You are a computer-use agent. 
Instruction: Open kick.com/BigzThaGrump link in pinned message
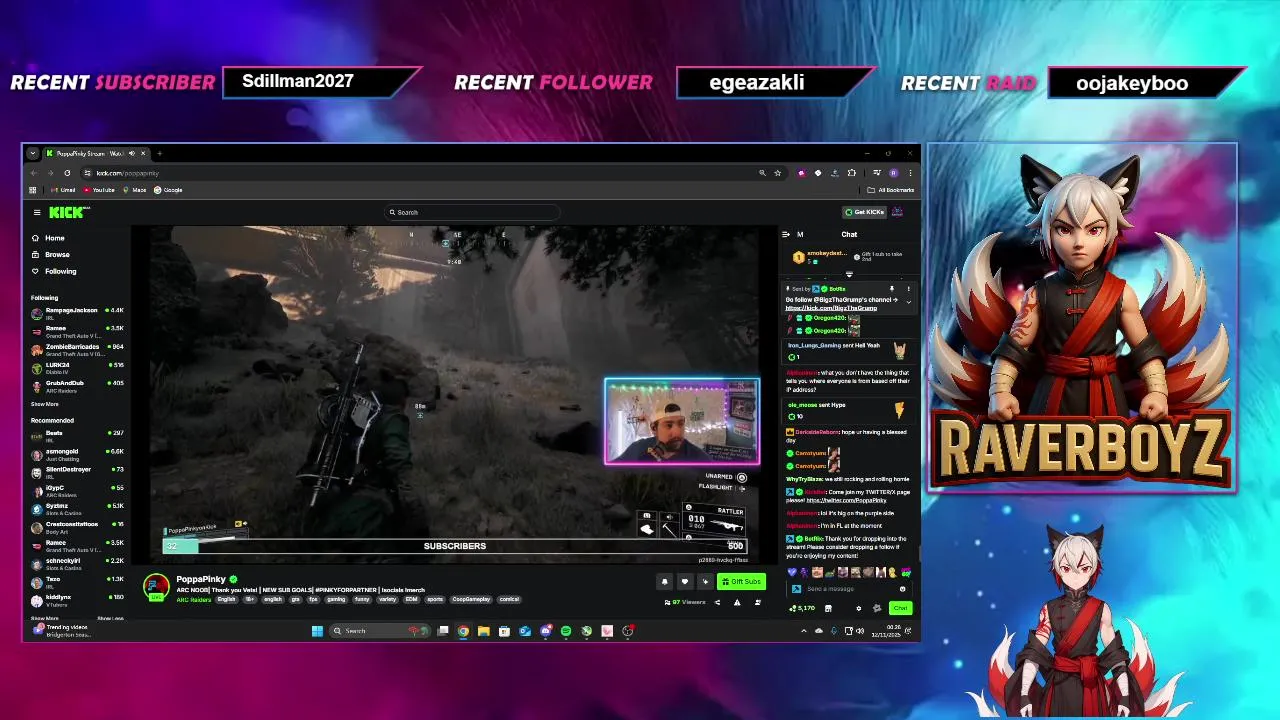[831, 308]
